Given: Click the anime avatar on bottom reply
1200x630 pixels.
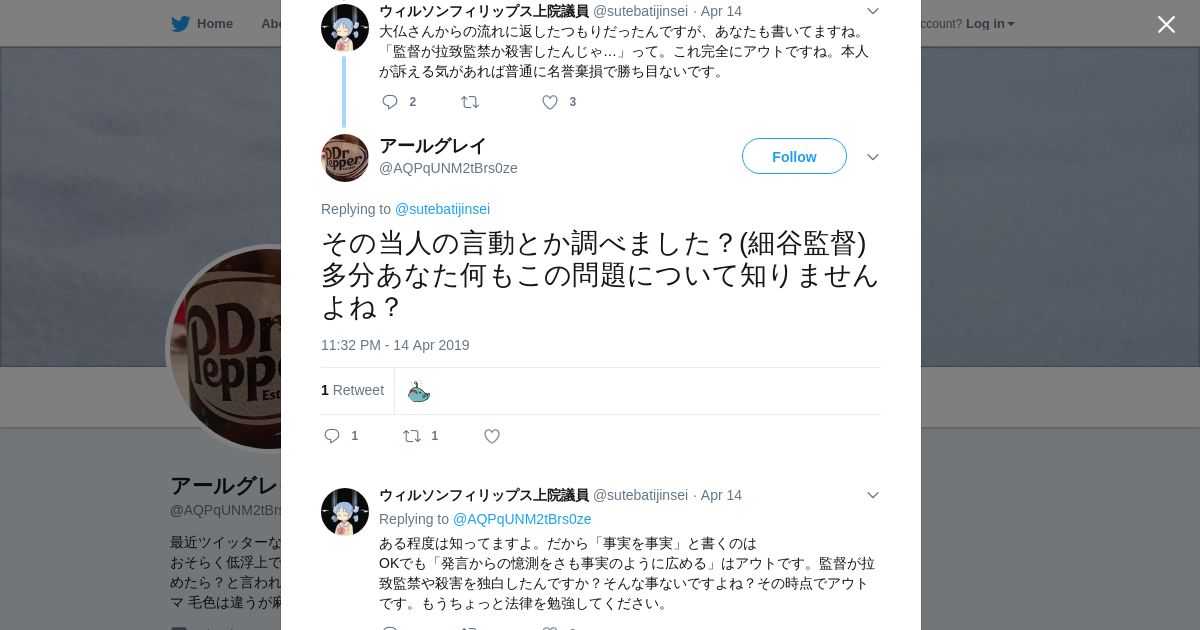Looking at the screenshot, I should 345,512.
